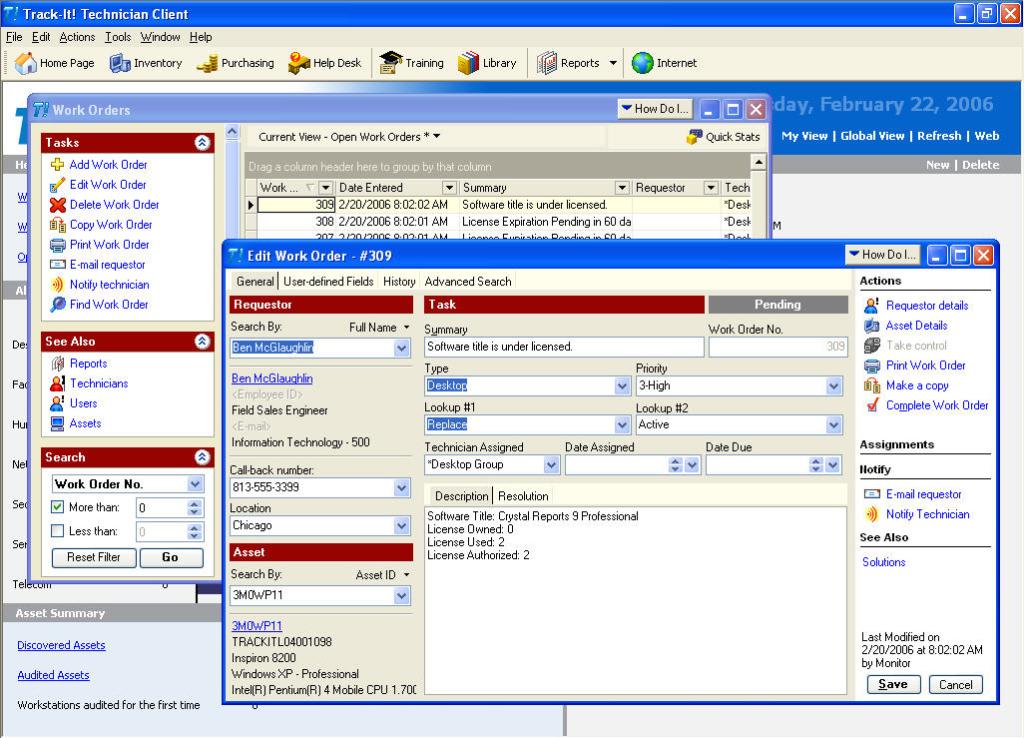Screen dimensions: 1024x738
Task: Click the Technicians icon under See Also
Action: coord(57,383)
